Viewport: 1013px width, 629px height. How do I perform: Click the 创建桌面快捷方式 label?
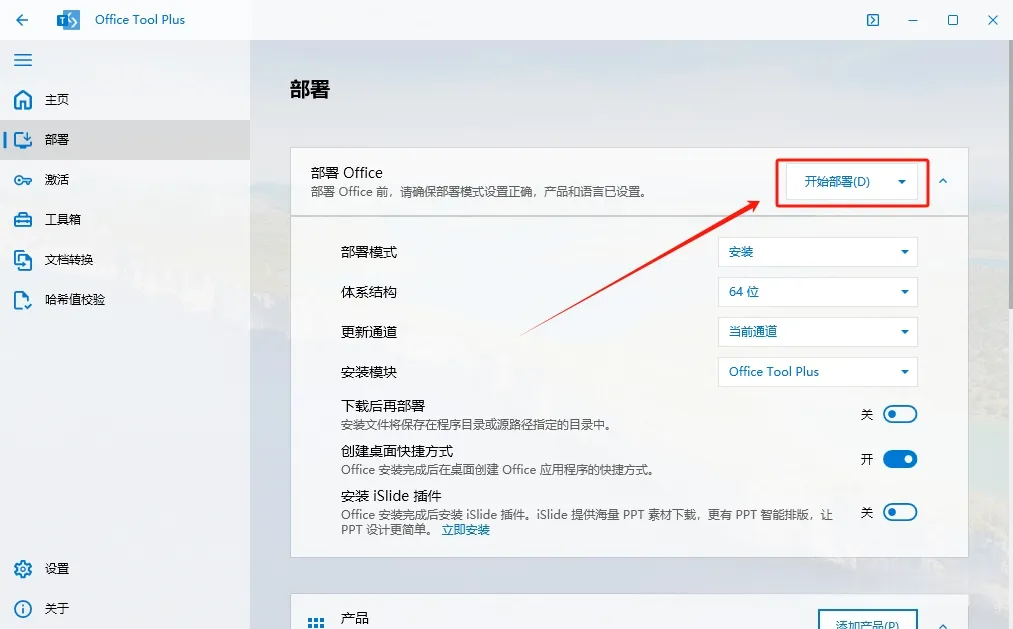[397, 451]
